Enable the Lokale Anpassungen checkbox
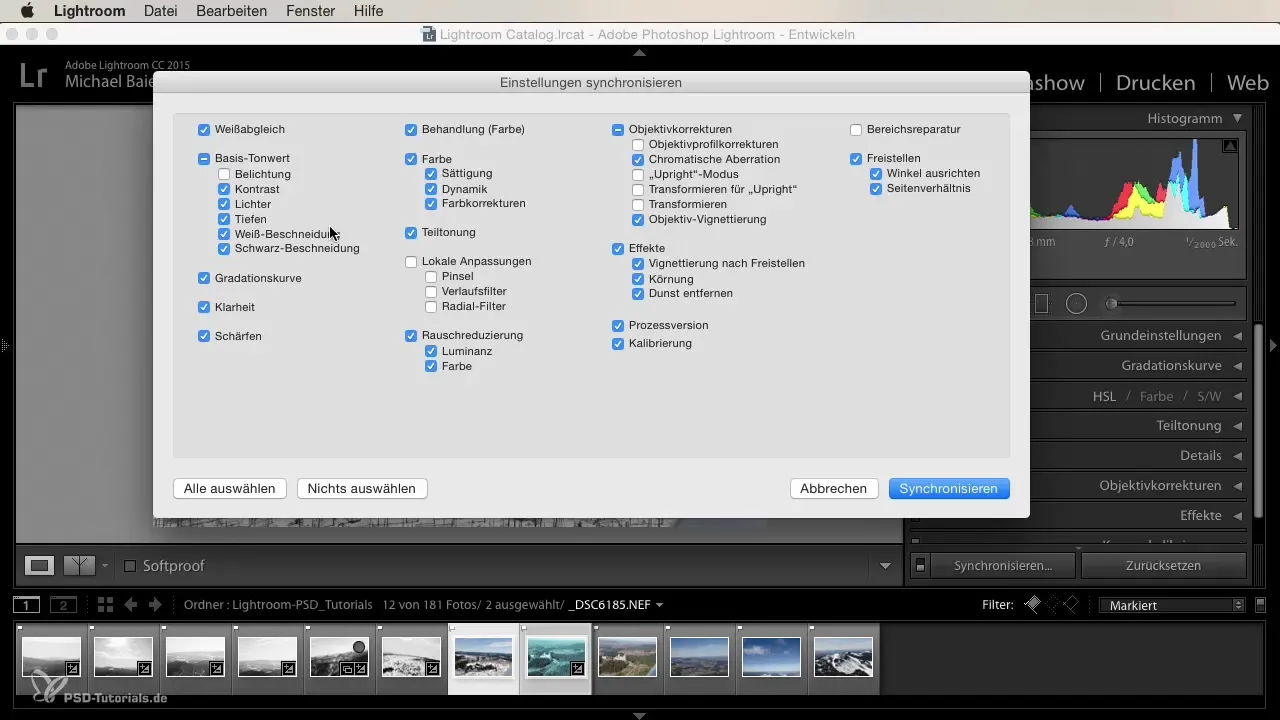 411,262
